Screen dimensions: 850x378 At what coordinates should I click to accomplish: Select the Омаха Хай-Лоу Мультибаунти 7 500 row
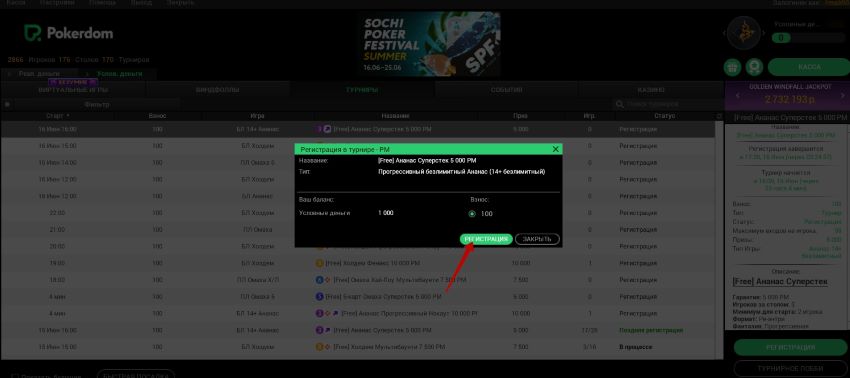358,280
